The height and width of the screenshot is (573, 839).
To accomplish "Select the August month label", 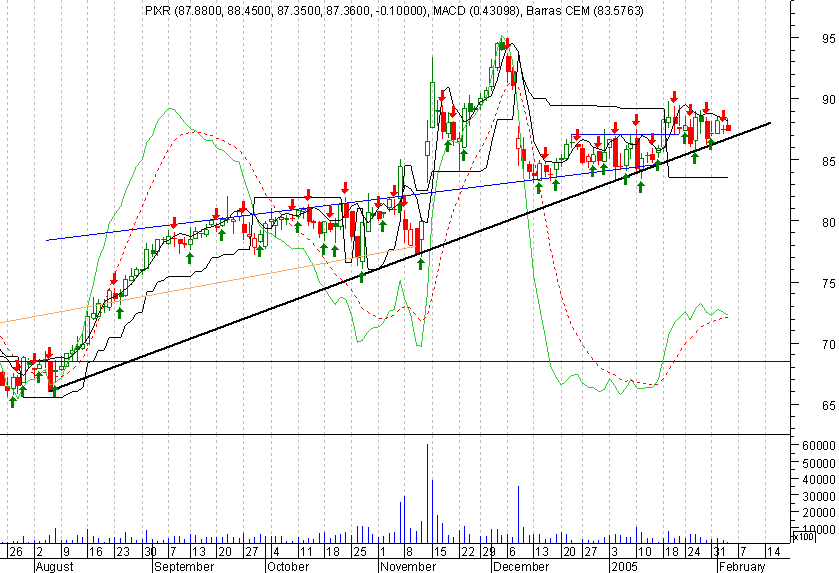I will pos(54,566).
